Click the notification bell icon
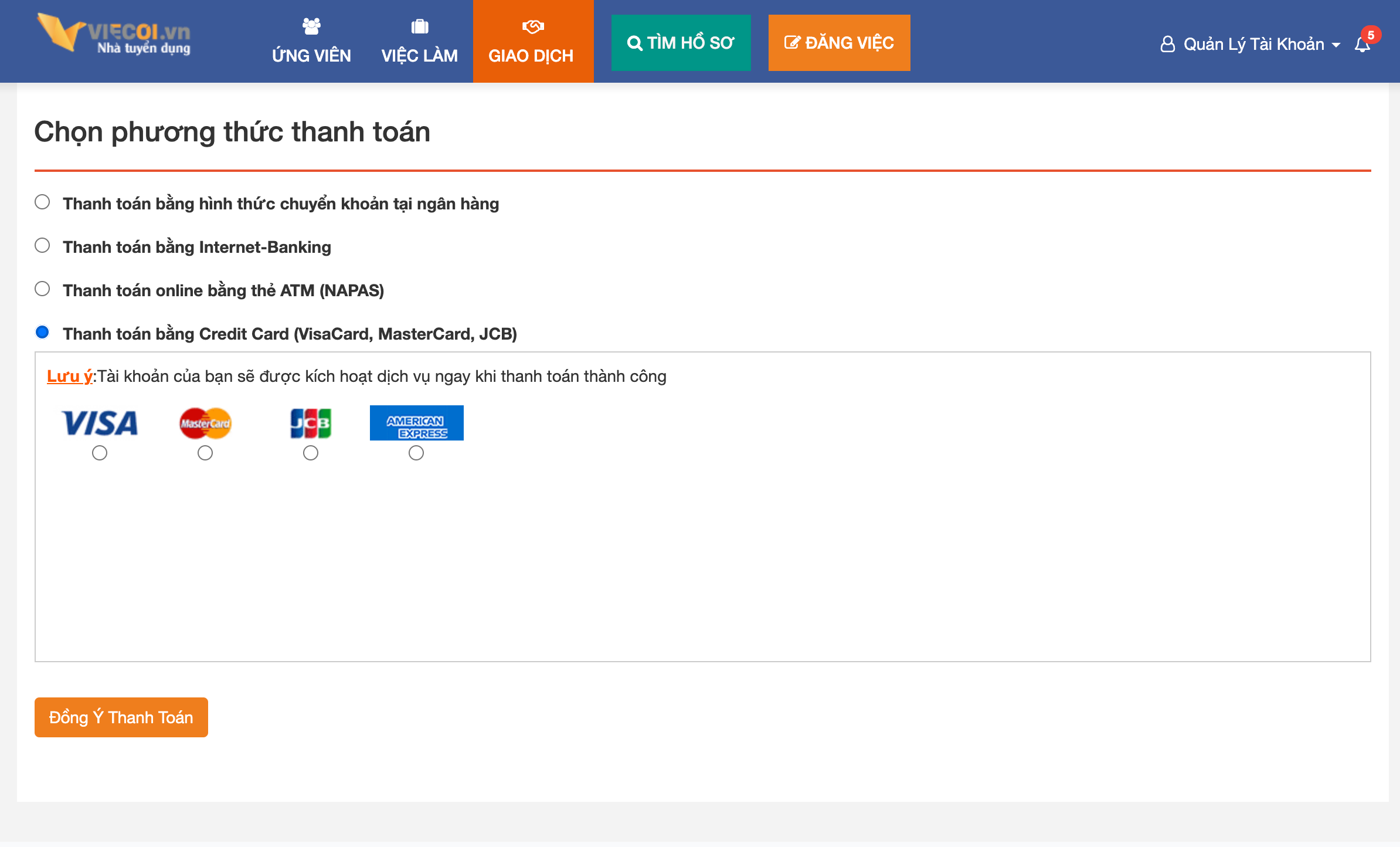Viewport: 1400px width, 847px height. pyautogui.click(x=1361, y=45)
